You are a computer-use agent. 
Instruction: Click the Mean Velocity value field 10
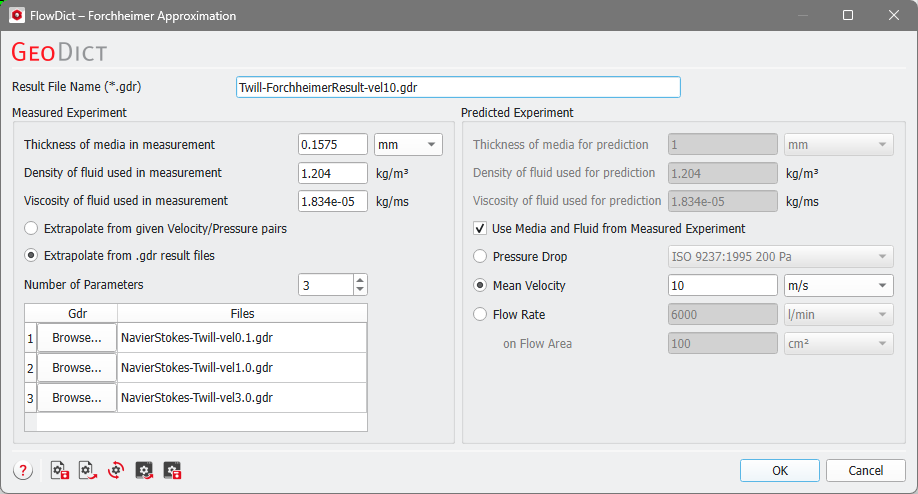point(722,286)
